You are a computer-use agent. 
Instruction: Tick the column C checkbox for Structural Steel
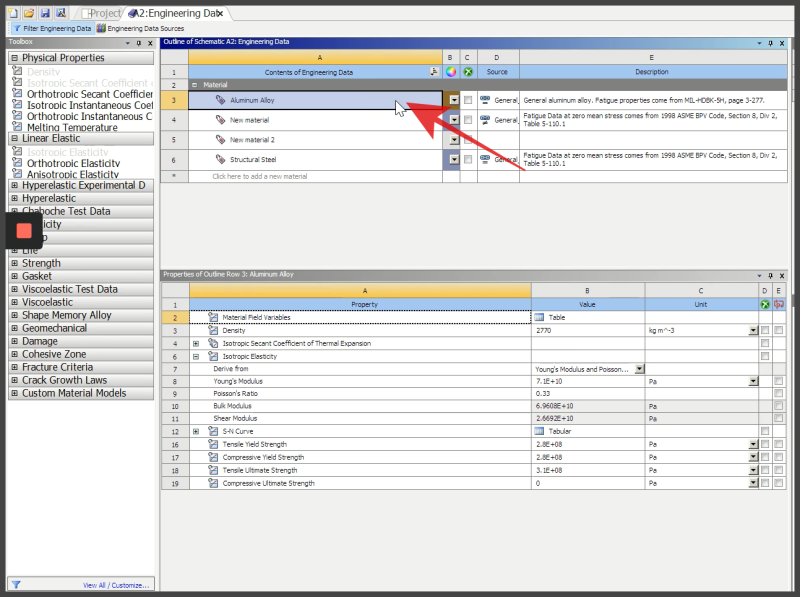[468, 159]
